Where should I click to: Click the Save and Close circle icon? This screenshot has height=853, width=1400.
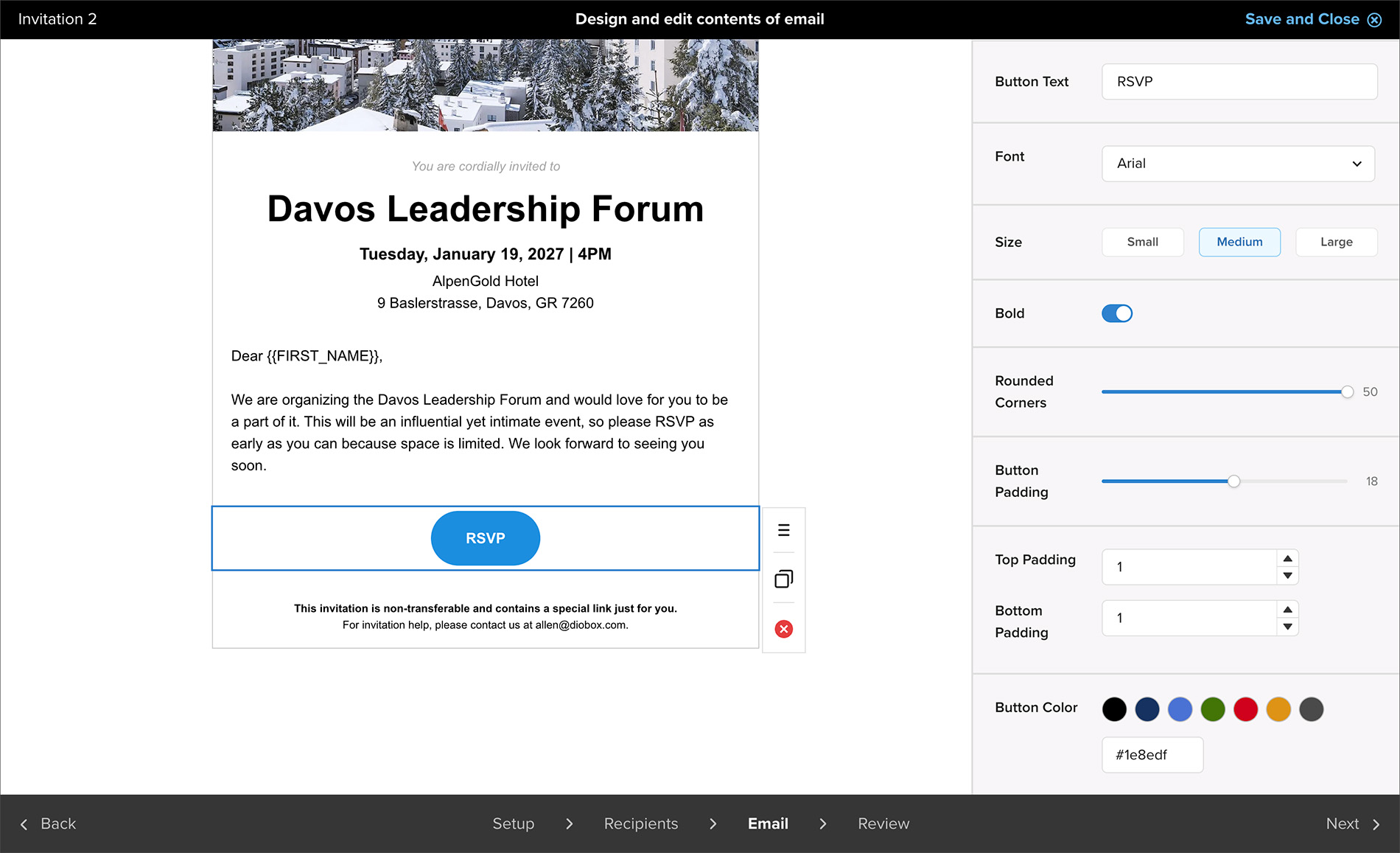(1374, 20)
